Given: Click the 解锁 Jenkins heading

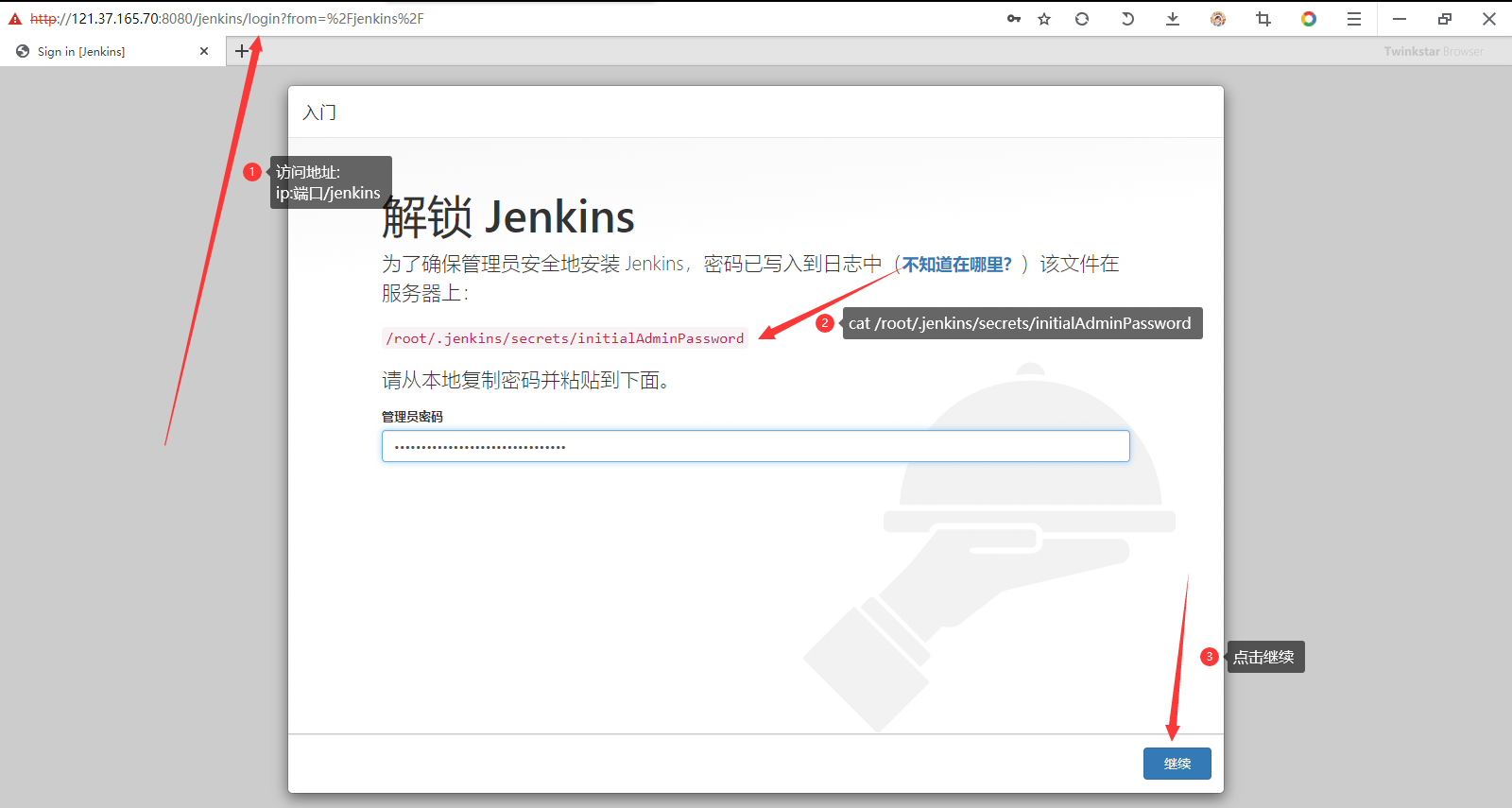Looking at the screenshot, I should (508, 217).
